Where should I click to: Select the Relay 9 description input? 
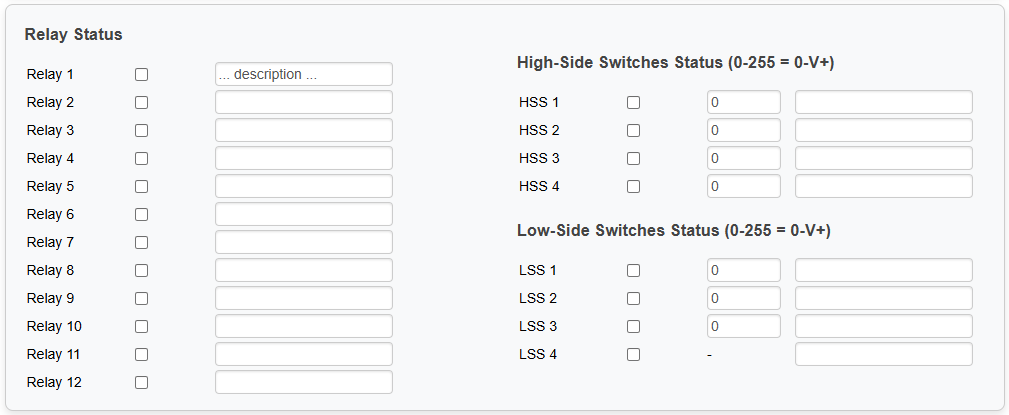303,298
